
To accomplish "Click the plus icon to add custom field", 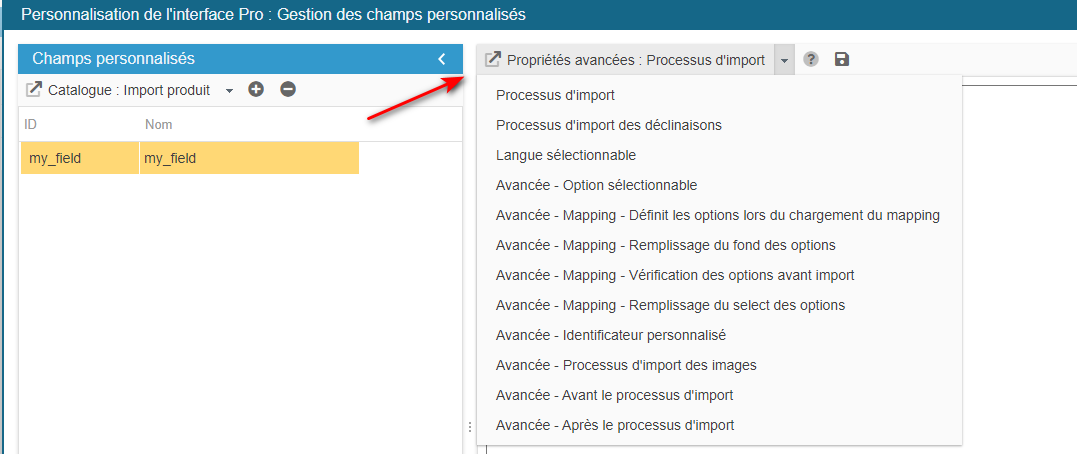I will click(x=256, y=90).
